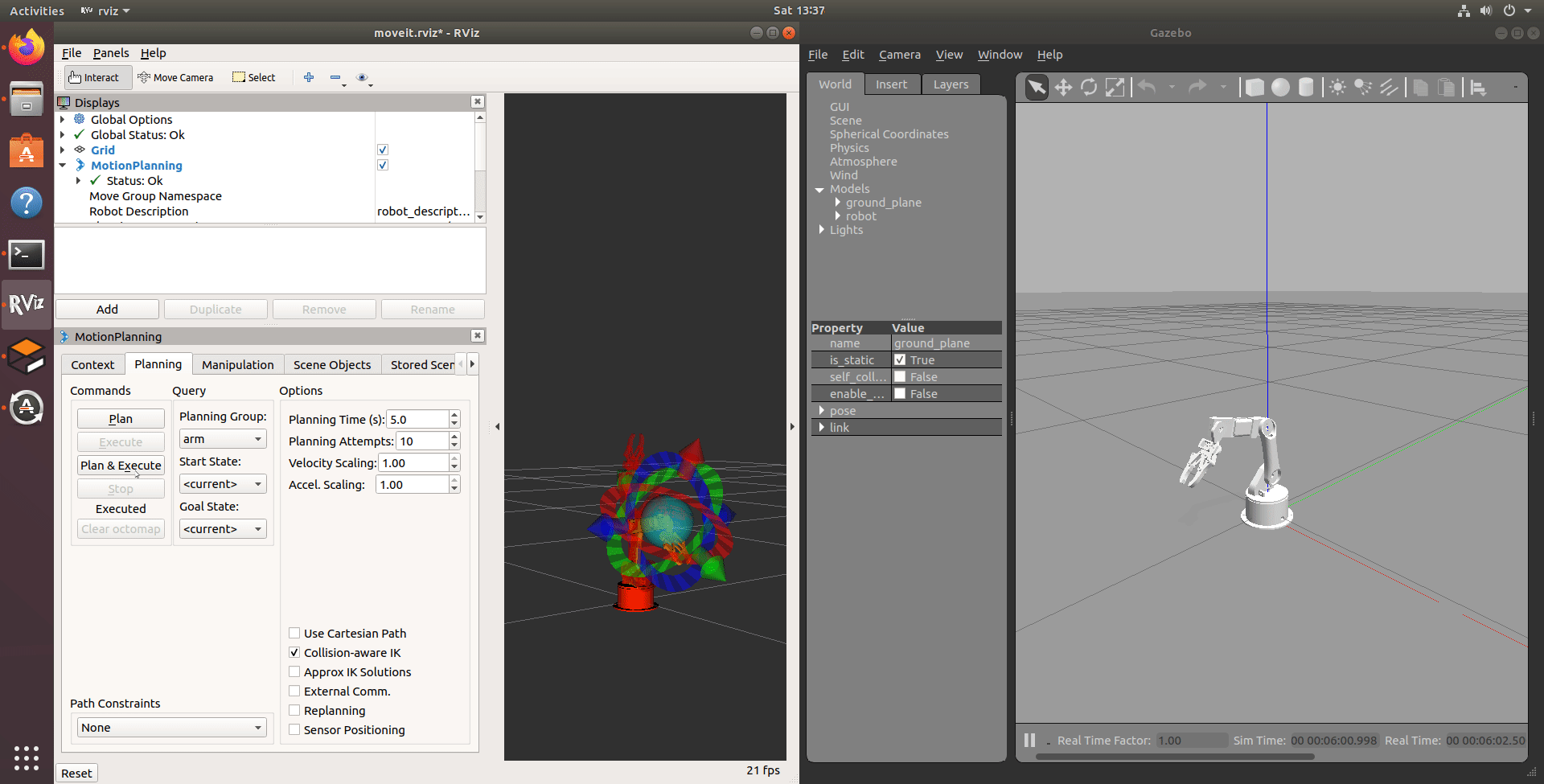Activate Gazebo scale mode tool
The height and width of the screenshot is (784, 1544).
[1115, 87]
